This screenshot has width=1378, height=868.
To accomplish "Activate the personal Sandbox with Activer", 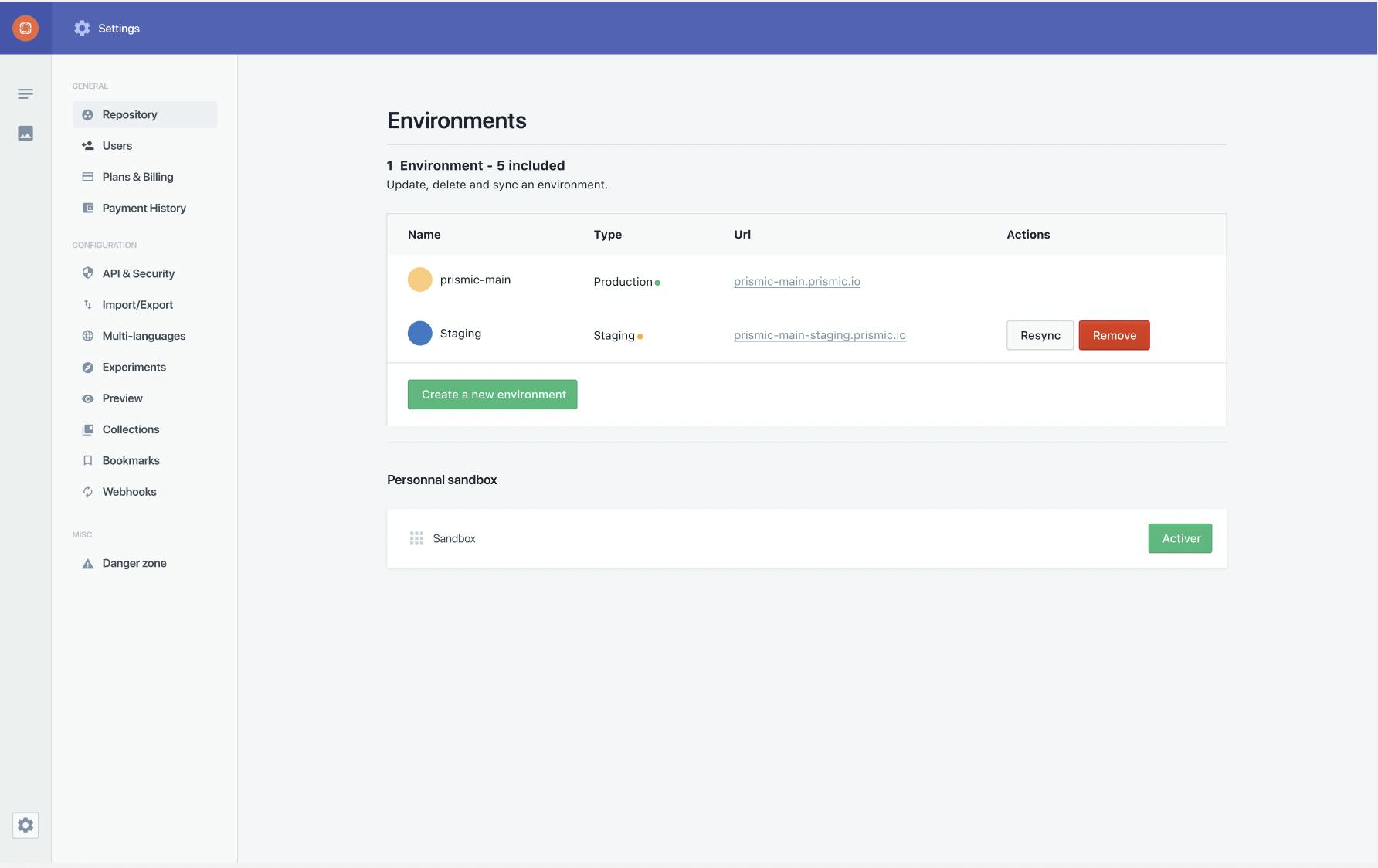I will pos(1180,539).
